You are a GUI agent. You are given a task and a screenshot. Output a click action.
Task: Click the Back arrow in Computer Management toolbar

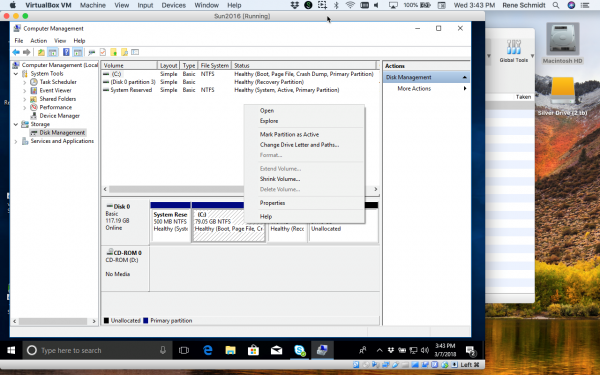tap(16, 52)
